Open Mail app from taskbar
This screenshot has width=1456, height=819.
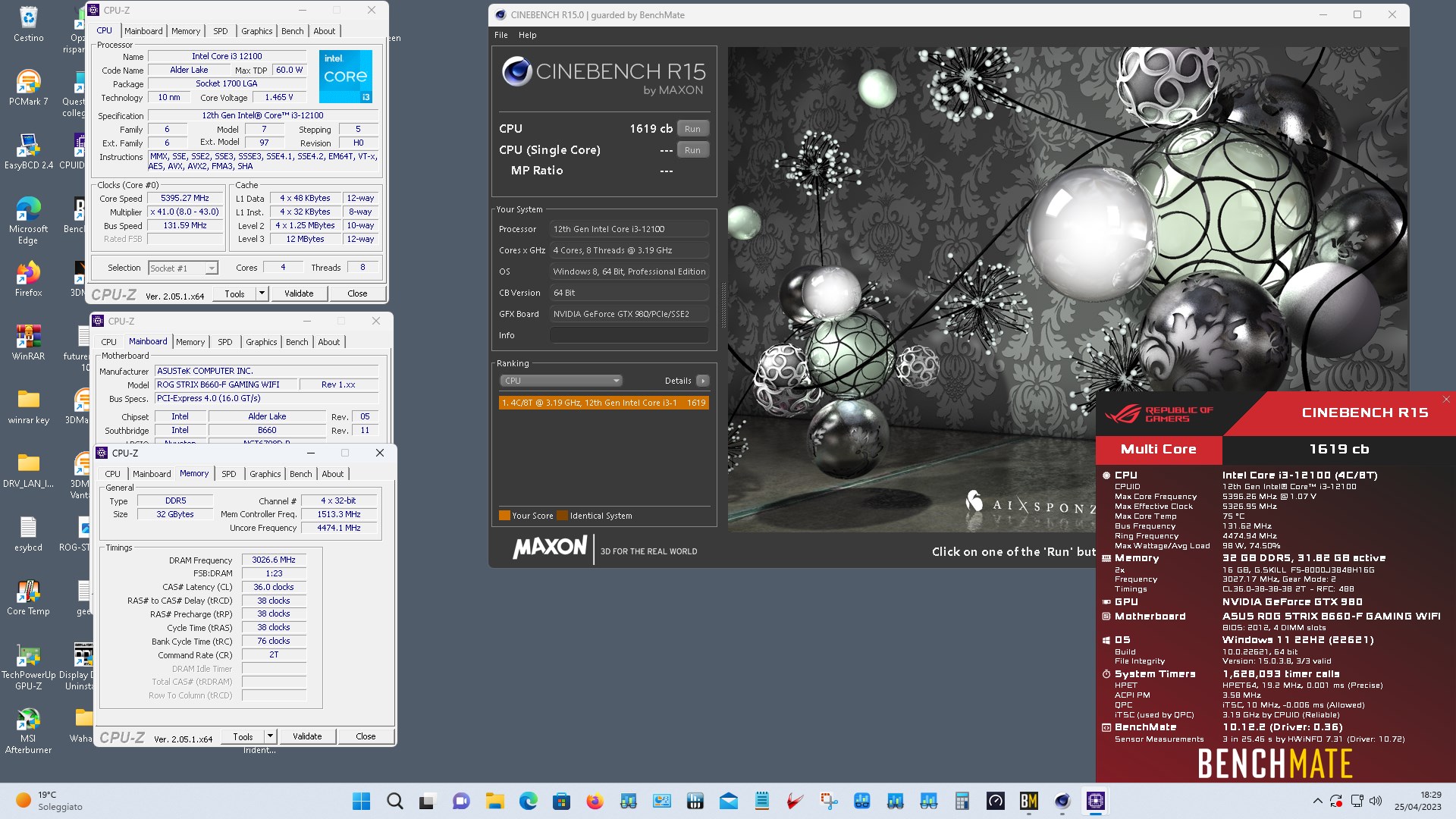tap(728, 801)
